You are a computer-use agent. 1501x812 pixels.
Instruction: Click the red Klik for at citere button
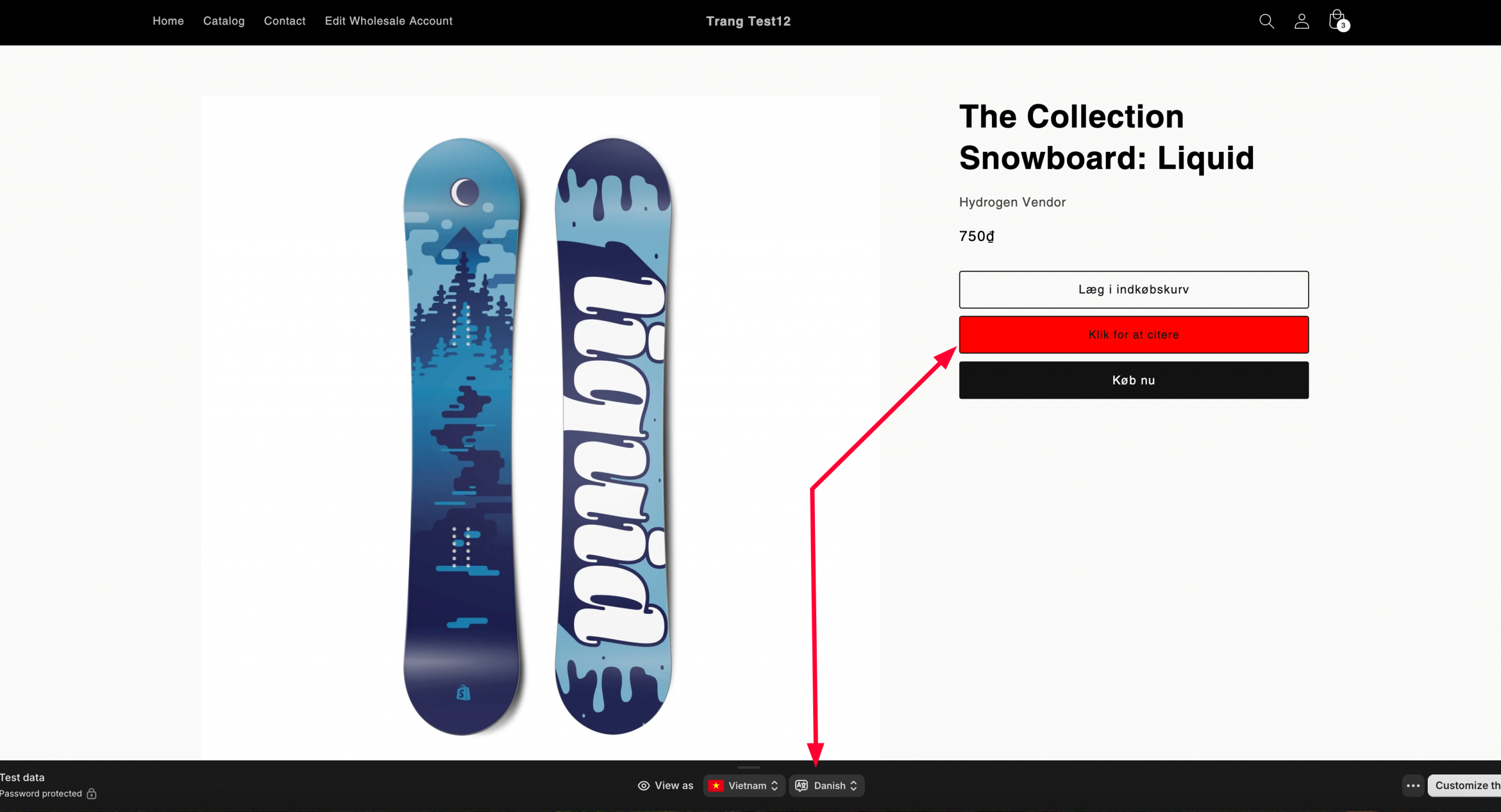click(x=1134, y=335)
